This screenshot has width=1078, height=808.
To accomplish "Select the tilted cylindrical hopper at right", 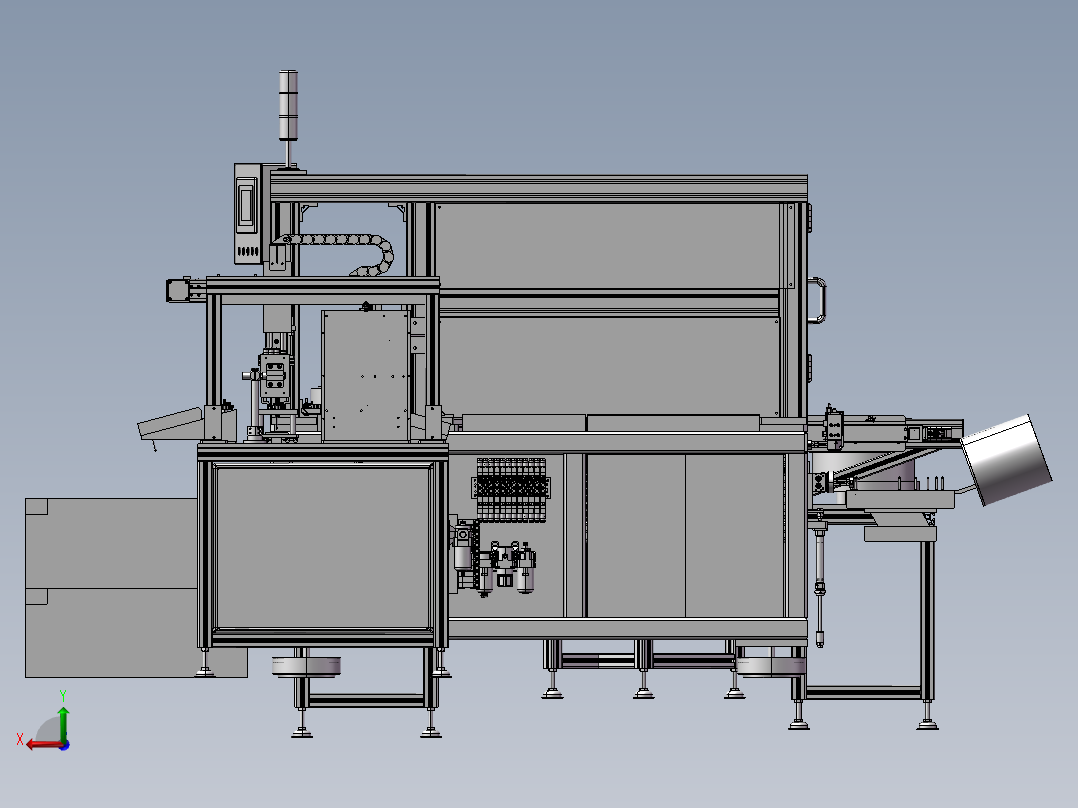I will (x=1005, y=459).
